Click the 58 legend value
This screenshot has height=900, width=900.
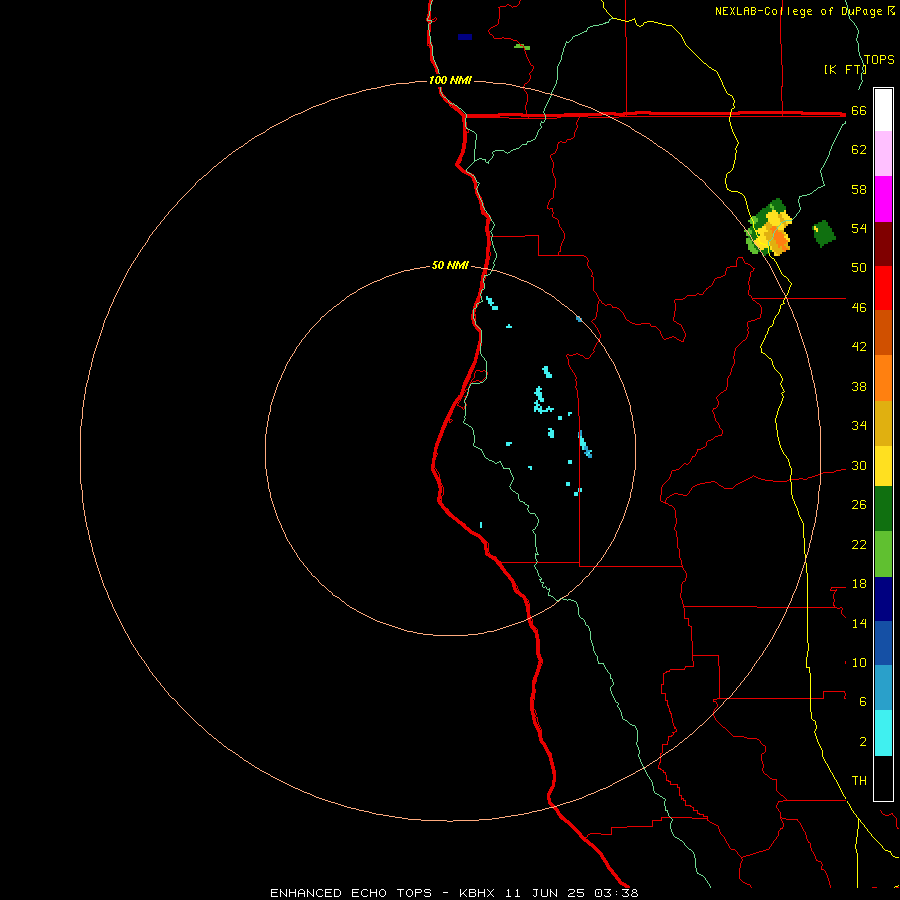pos(859,189)
